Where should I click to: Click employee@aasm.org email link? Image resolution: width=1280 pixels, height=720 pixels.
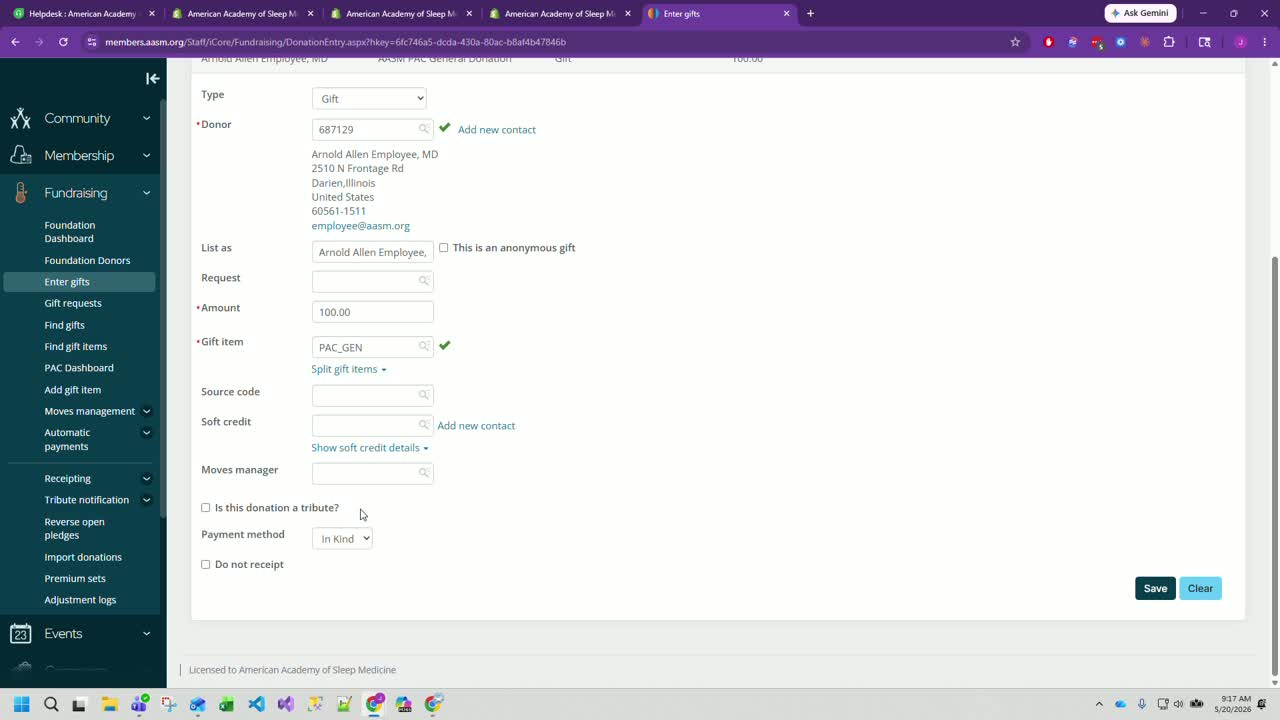pos(360,226)
